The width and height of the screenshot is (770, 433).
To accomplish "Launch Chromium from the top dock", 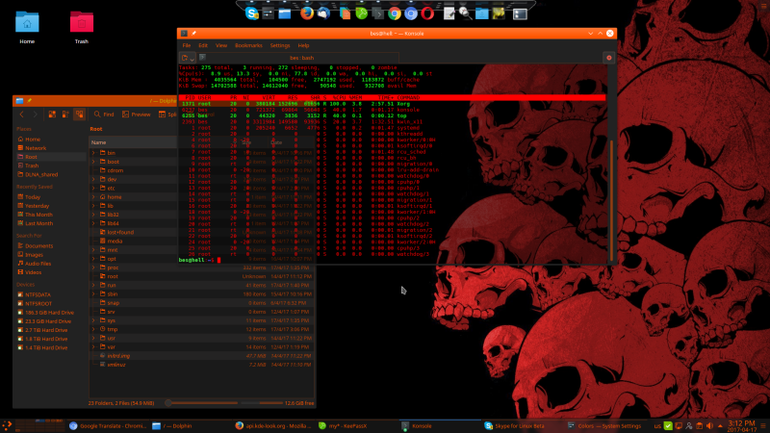I will (x=411, y=14).
